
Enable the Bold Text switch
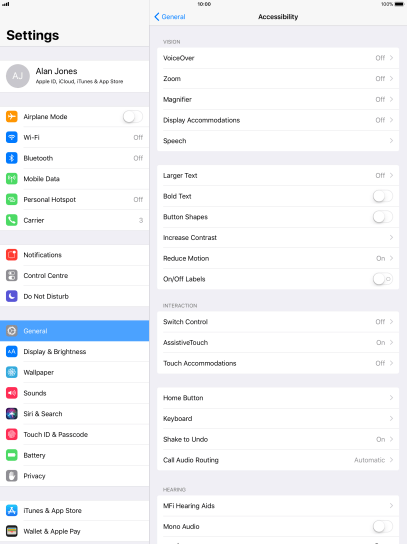point(383,196)
